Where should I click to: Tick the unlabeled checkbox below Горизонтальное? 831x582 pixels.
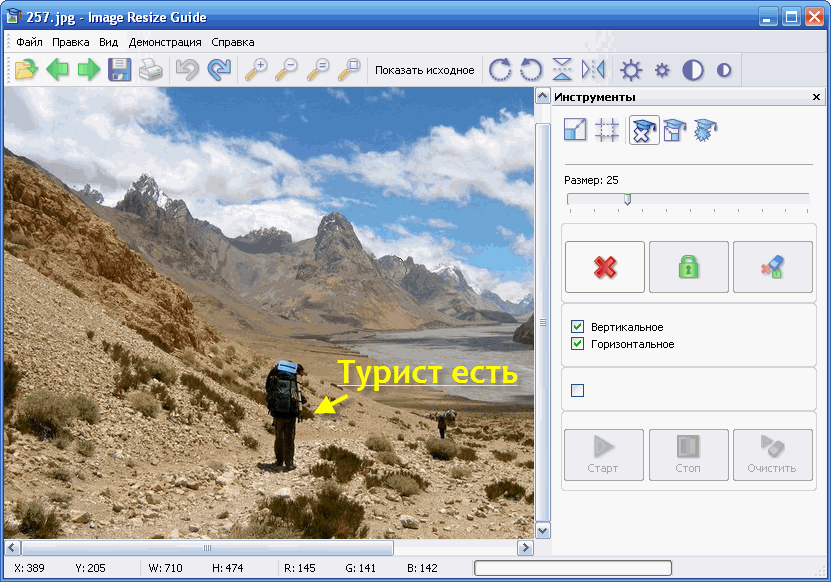click(577, 391)
